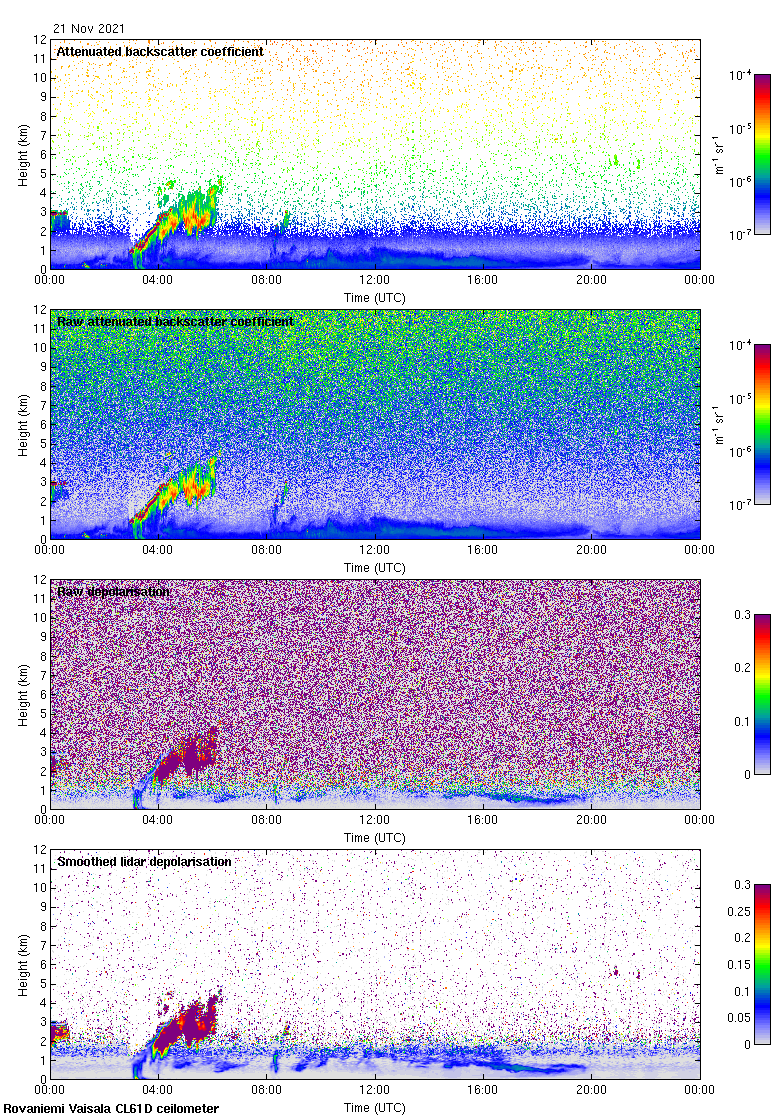Click 'Time (UTC)' label under the third plot
Image resolution: width=780 pixels, height=1120 pixels.
tap(374, 838)
